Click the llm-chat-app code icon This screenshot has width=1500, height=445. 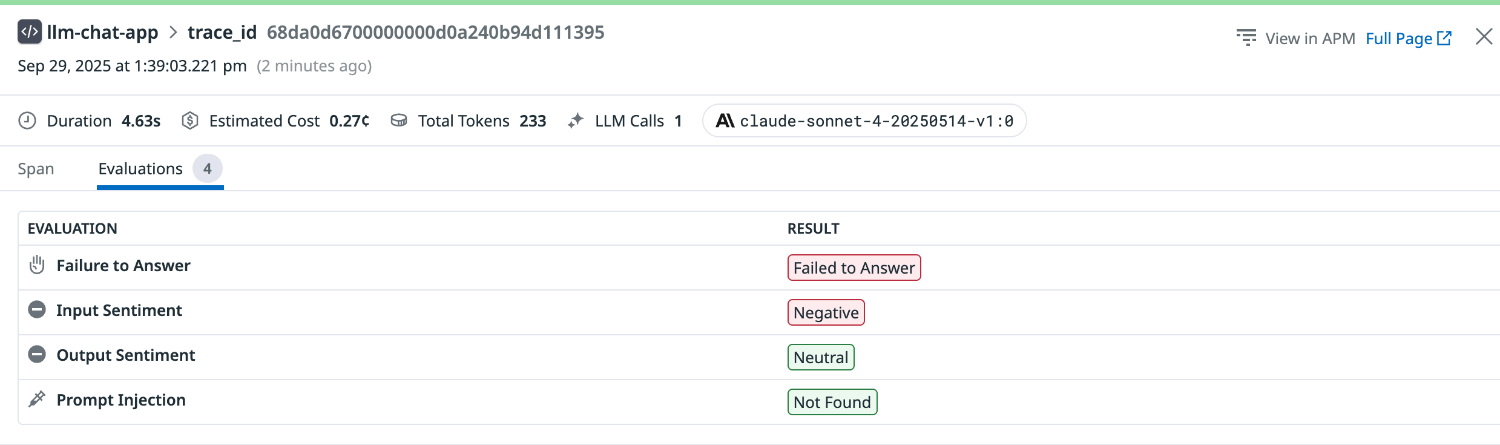[30, 32]
